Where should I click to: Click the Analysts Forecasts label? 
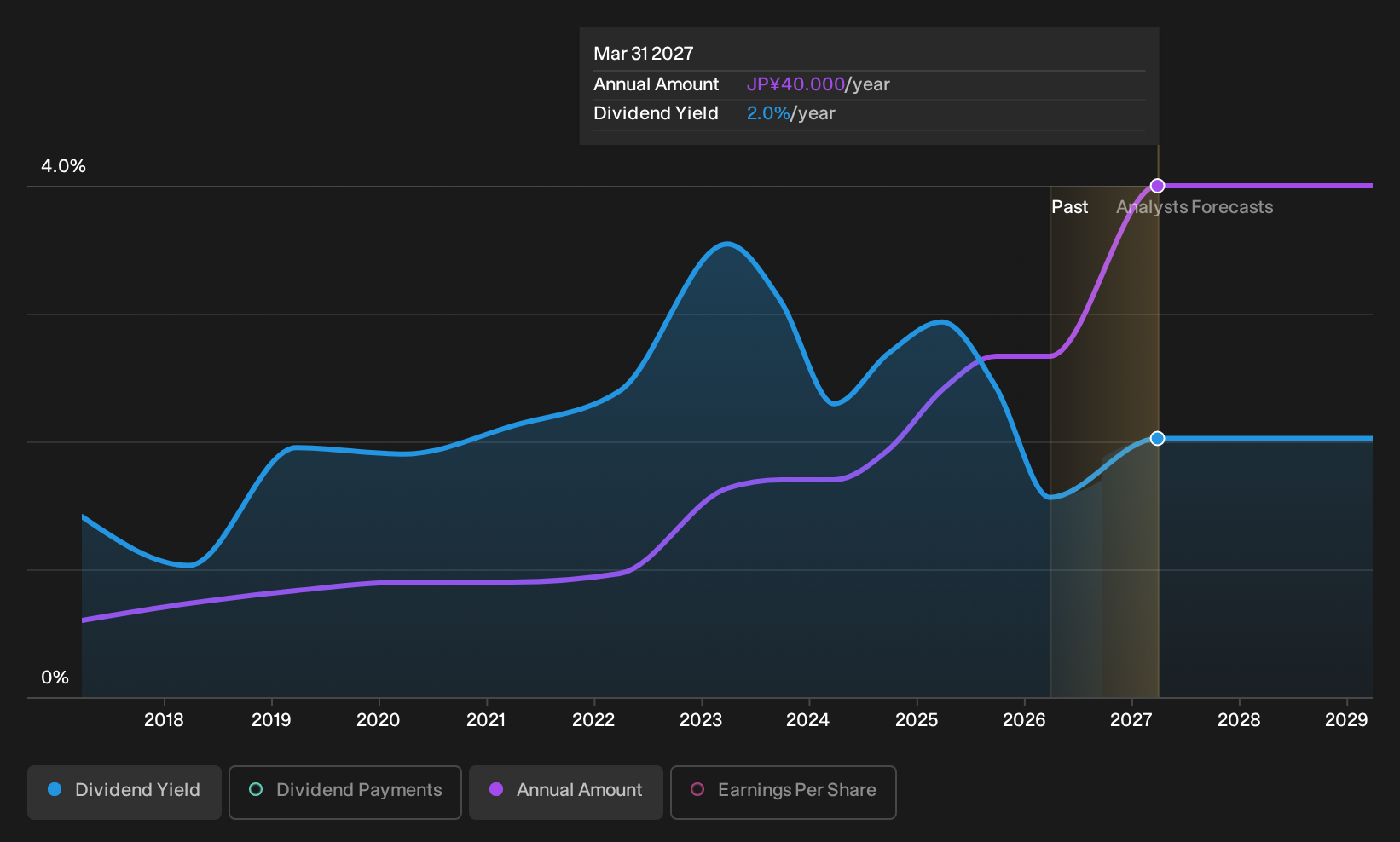tap(1195, 207)
